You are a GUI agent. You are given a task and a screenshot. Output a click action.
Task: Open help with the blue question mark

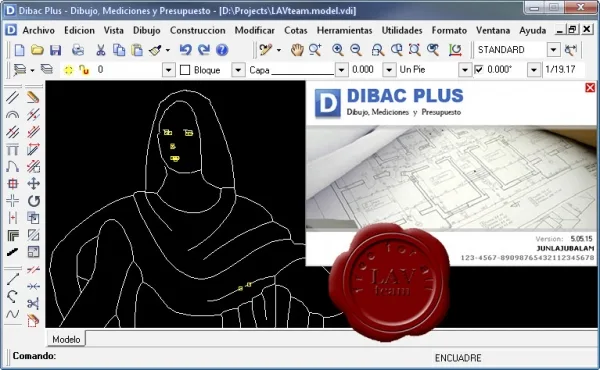(222, 50)
